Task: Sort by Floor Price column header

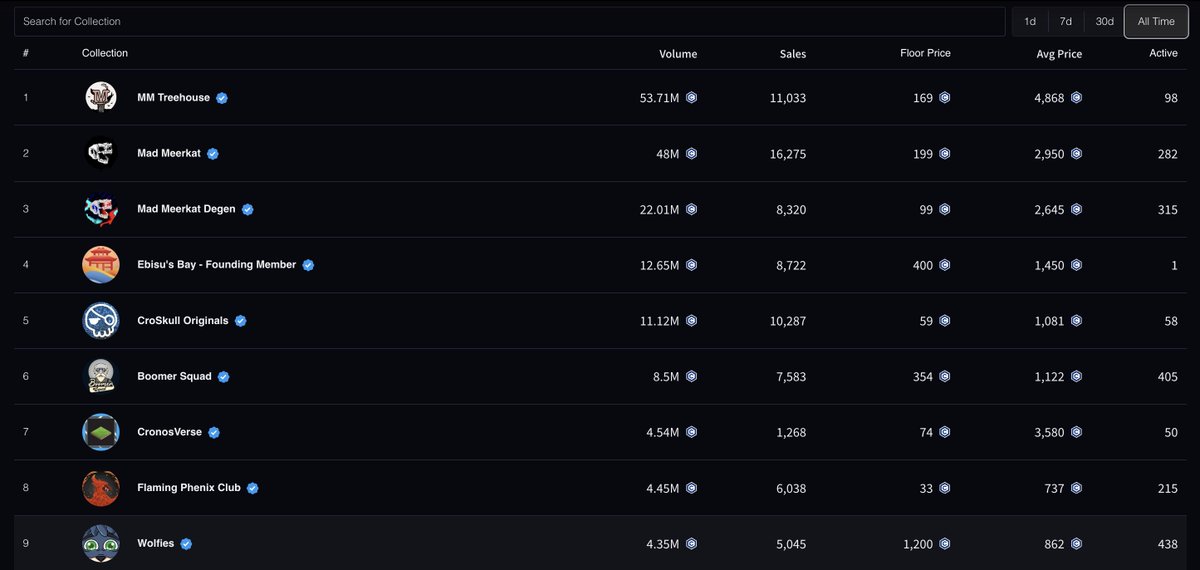Action: [925, 53]
